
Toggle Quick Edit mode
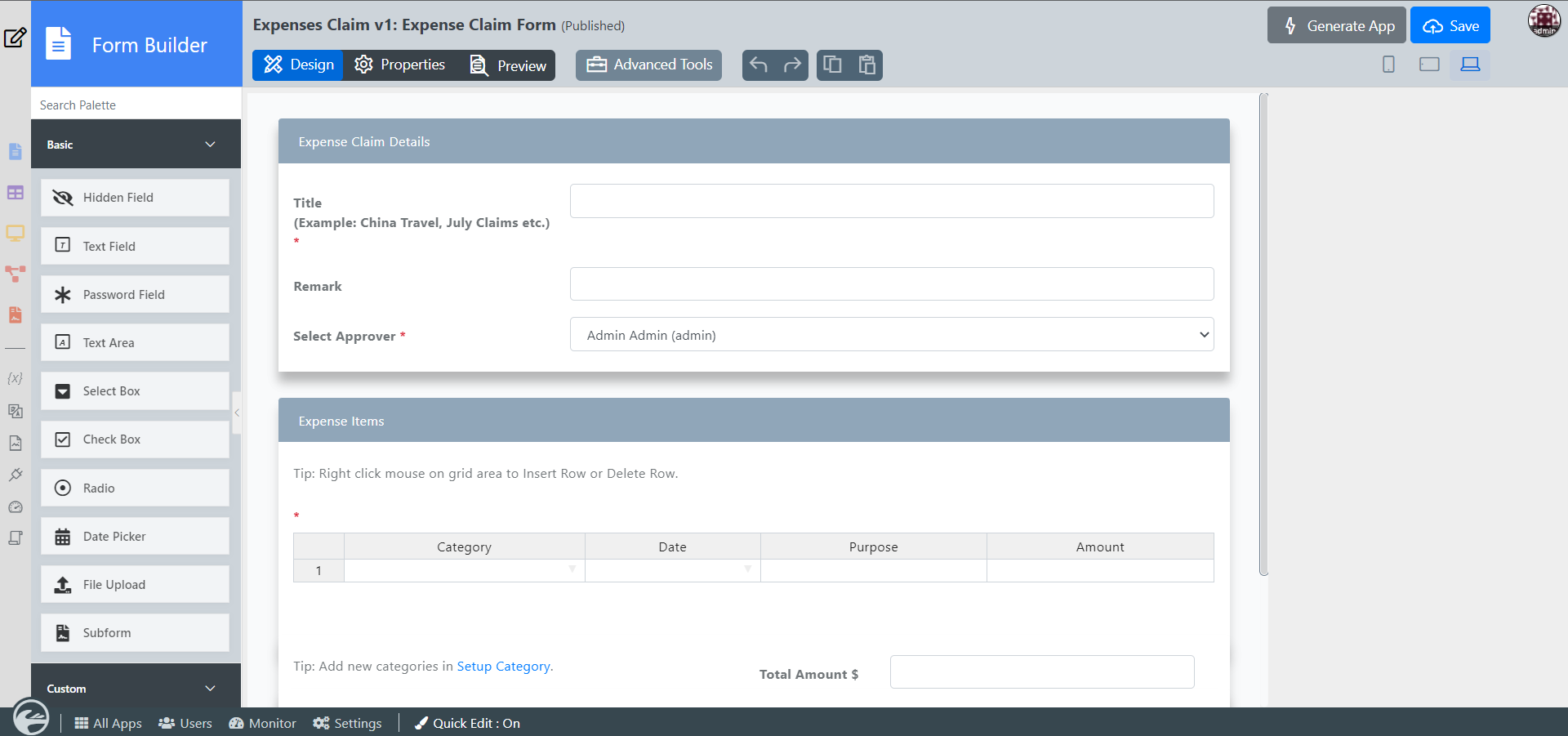click(x=468, y=723)
